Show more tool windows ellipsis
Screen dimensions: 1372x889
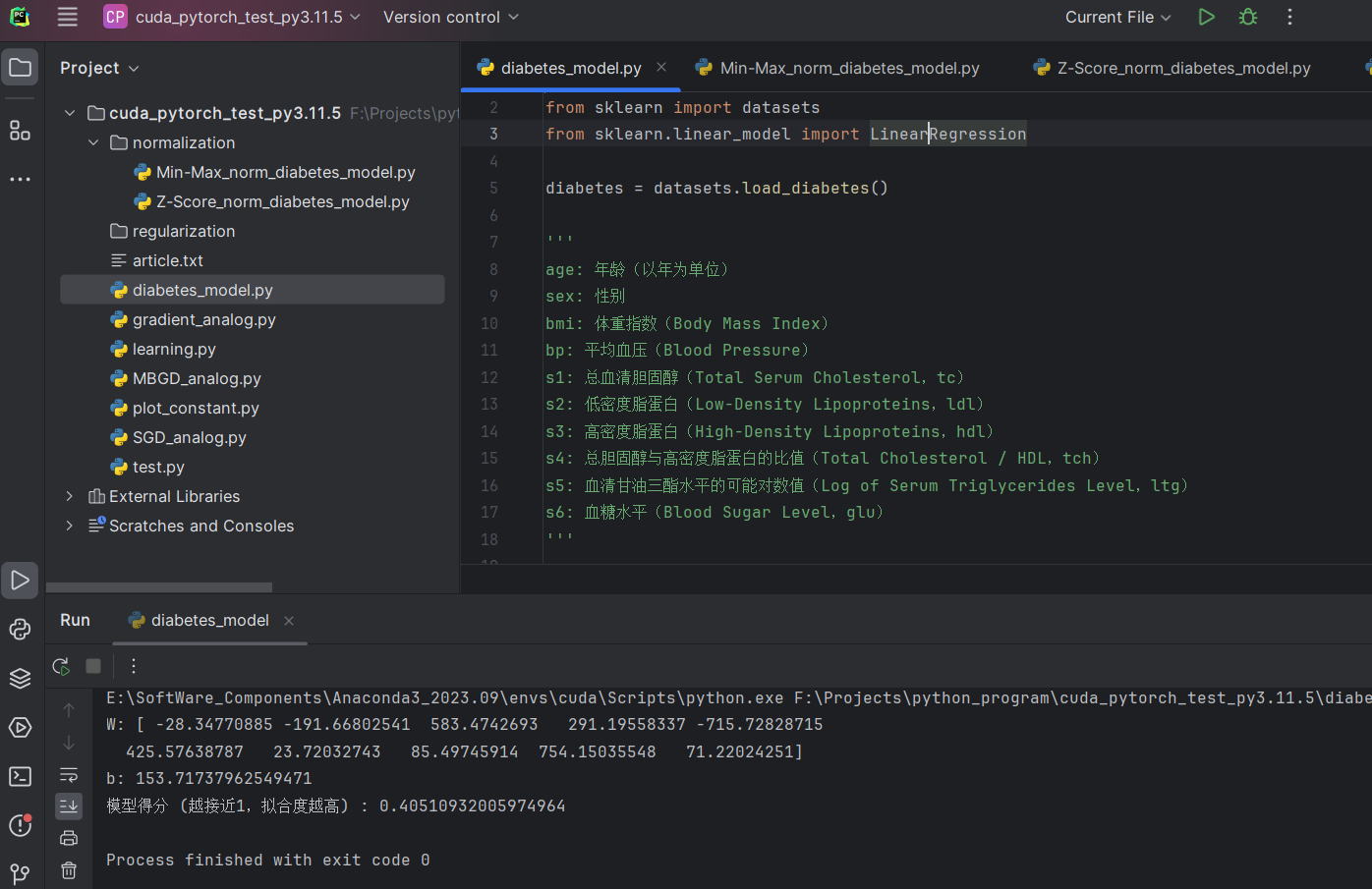[x=20, y=180]
